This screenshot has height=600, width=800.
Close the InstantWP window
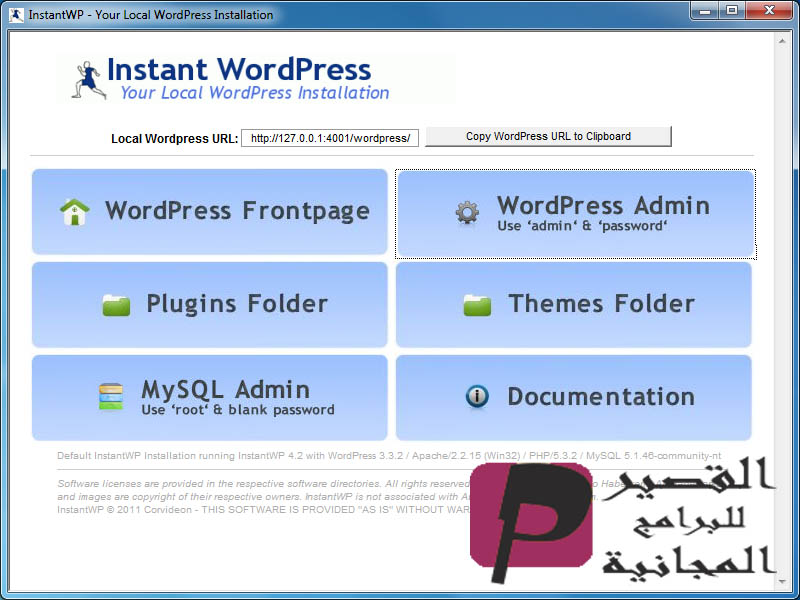point(769,10)
